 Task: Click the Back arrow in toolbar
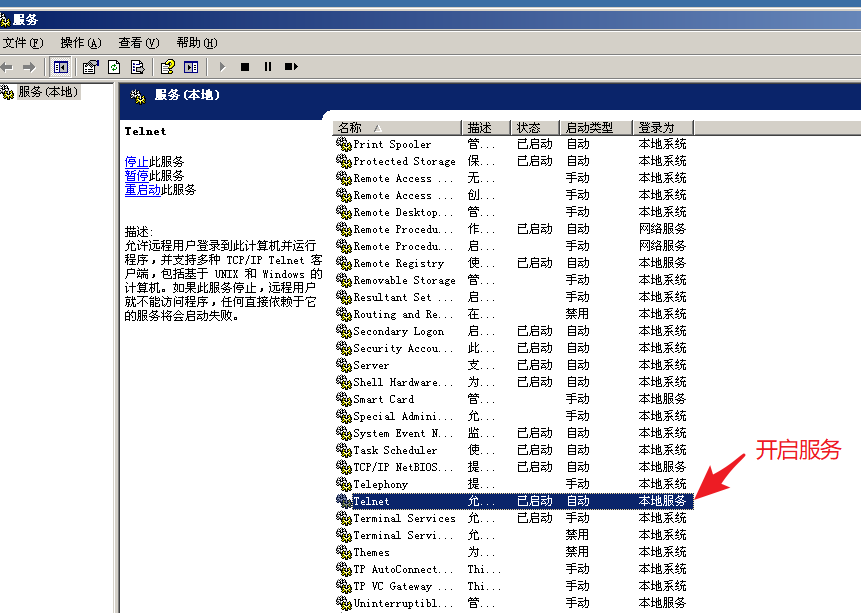(7, 67)
